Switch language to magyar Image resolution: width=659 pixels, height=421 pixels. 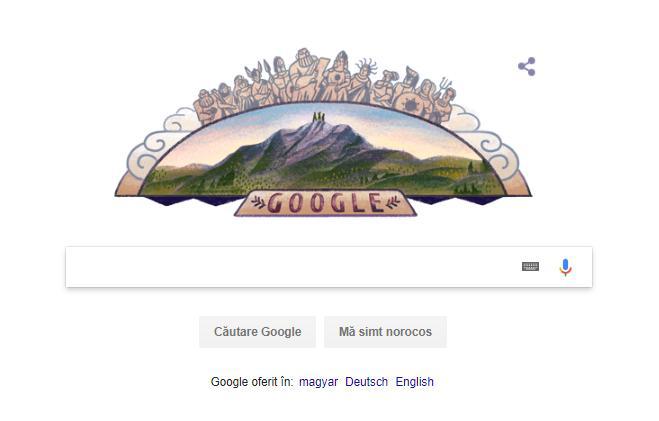coord(319,382)
